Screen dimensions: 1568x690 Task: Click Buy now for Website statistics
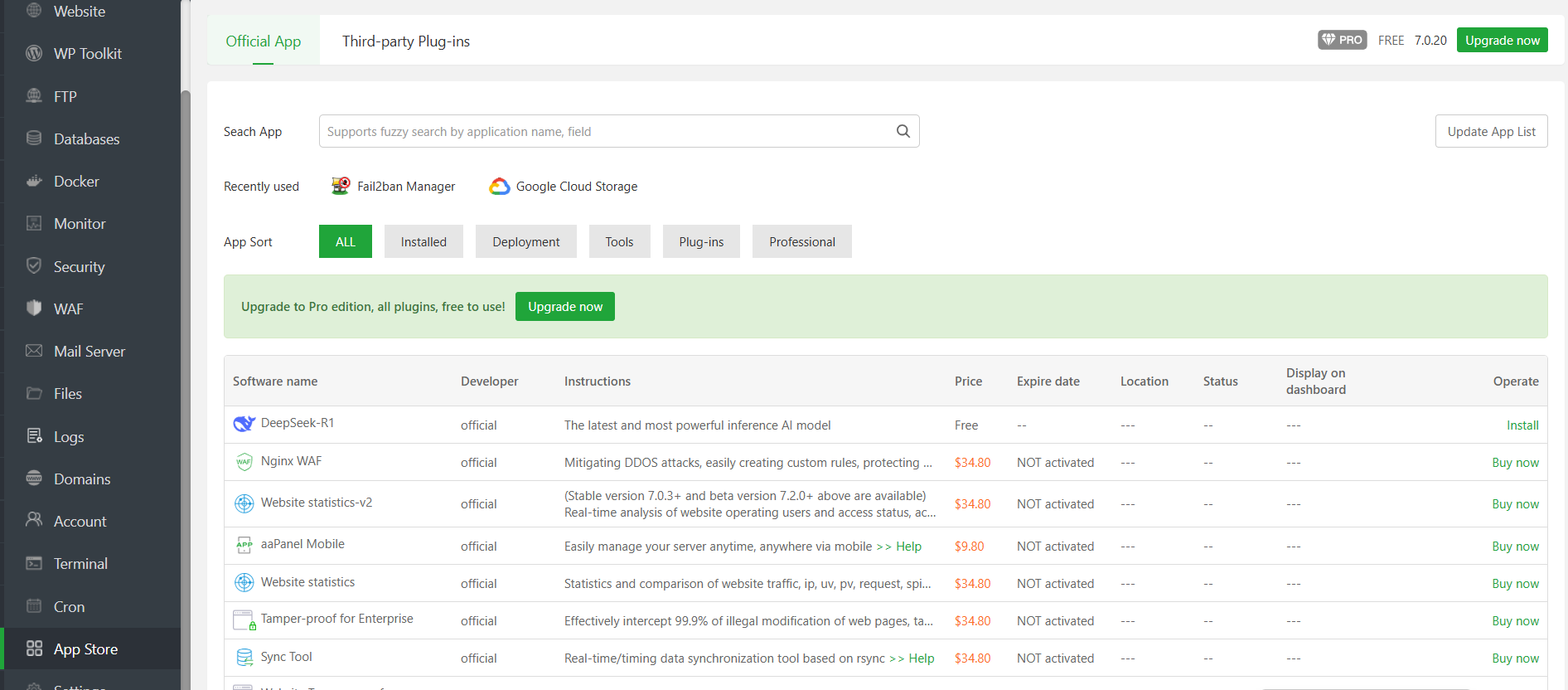pos(1516,583)
